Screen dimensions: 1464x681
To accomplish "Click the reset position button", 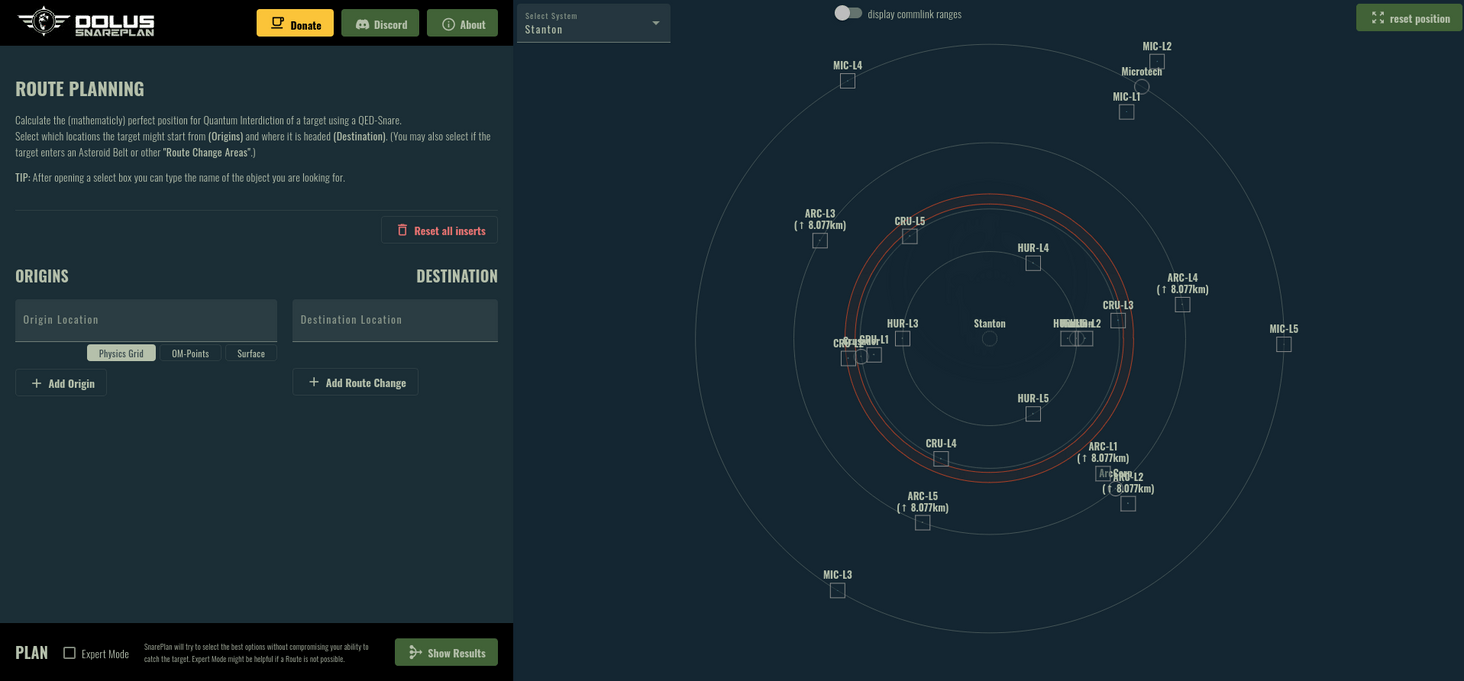I will coord(1409,18).
